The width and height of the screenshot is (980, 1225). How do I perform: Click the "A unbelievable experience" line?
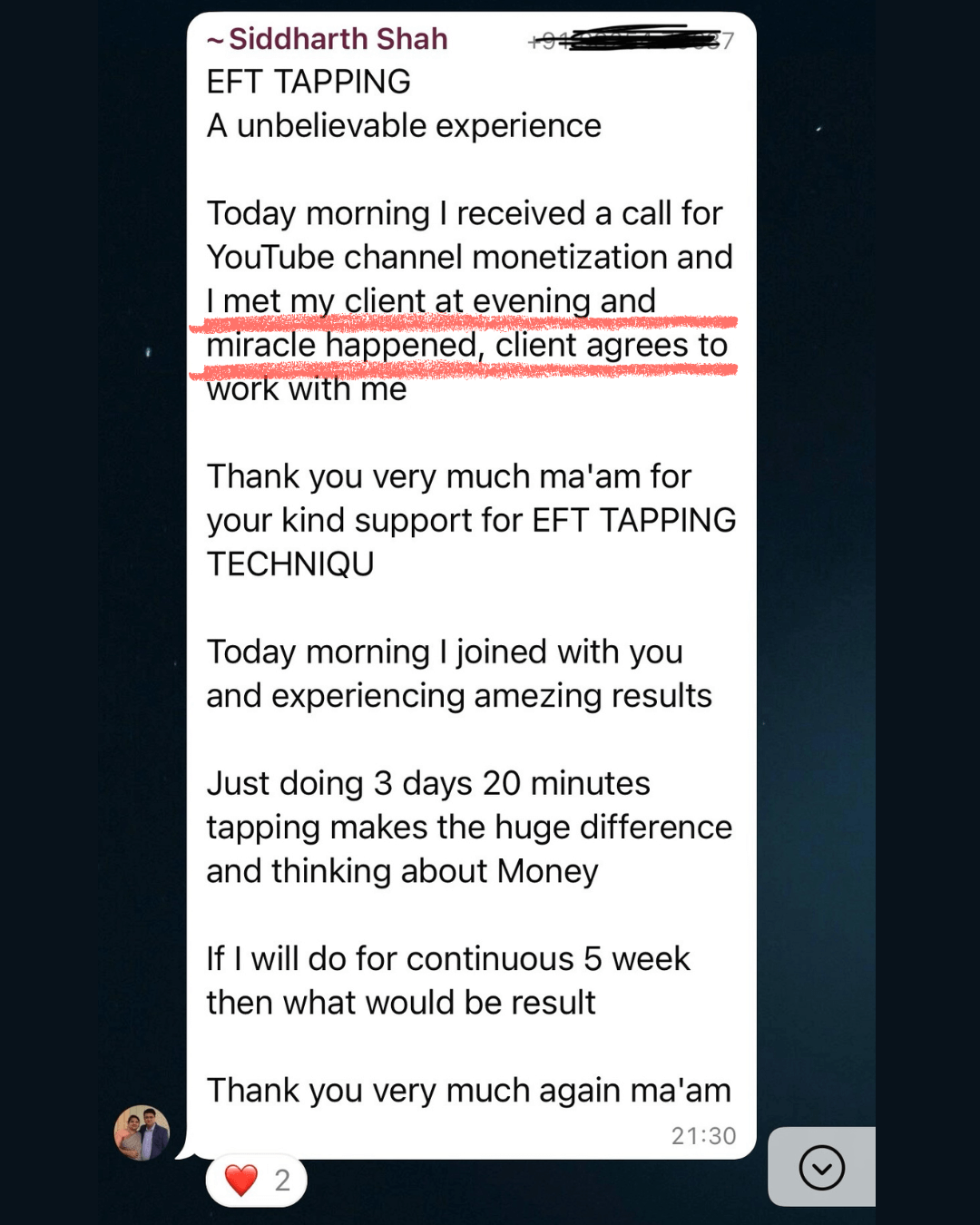(404, 125)
